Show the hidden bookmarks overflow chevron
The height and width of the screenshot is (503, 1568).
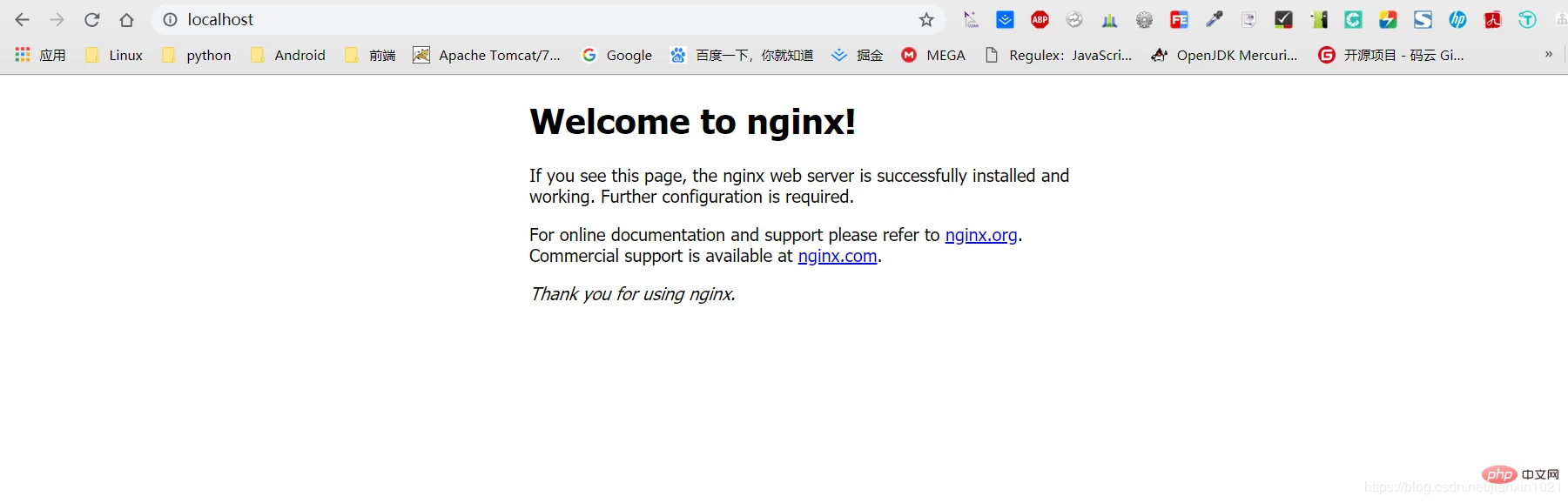[x=1549, y=54]
